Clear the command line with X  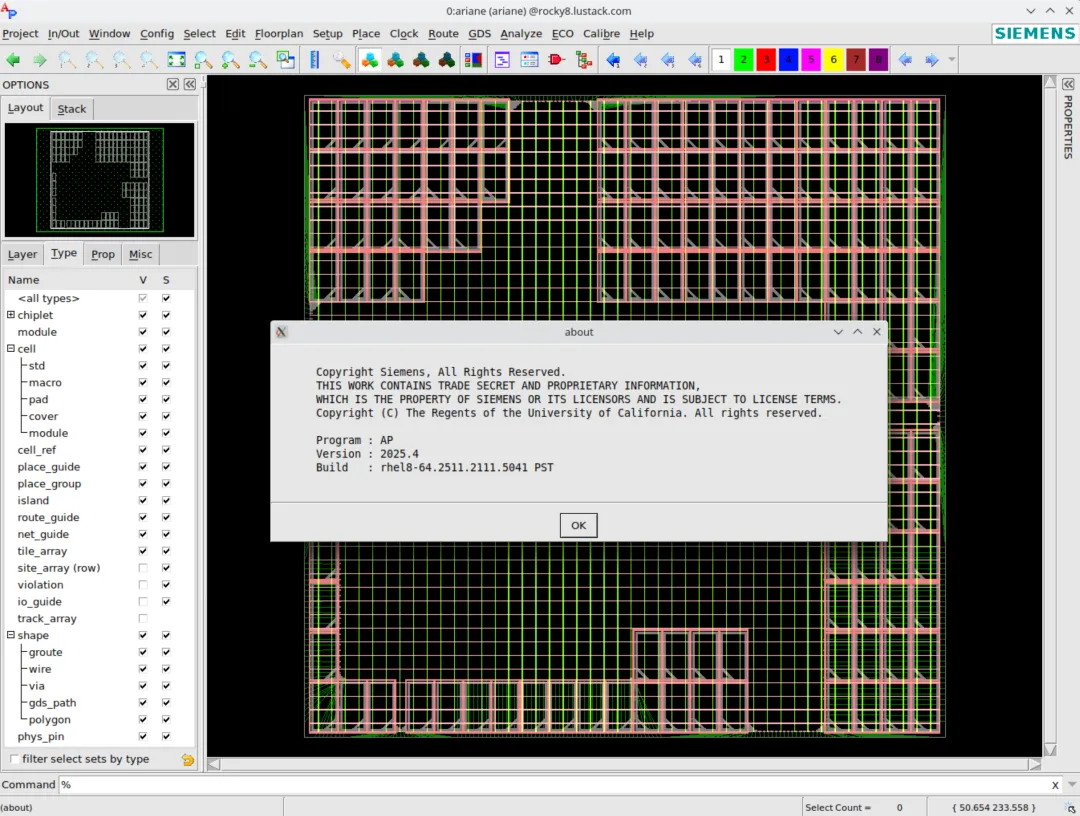coord(1055,785)
